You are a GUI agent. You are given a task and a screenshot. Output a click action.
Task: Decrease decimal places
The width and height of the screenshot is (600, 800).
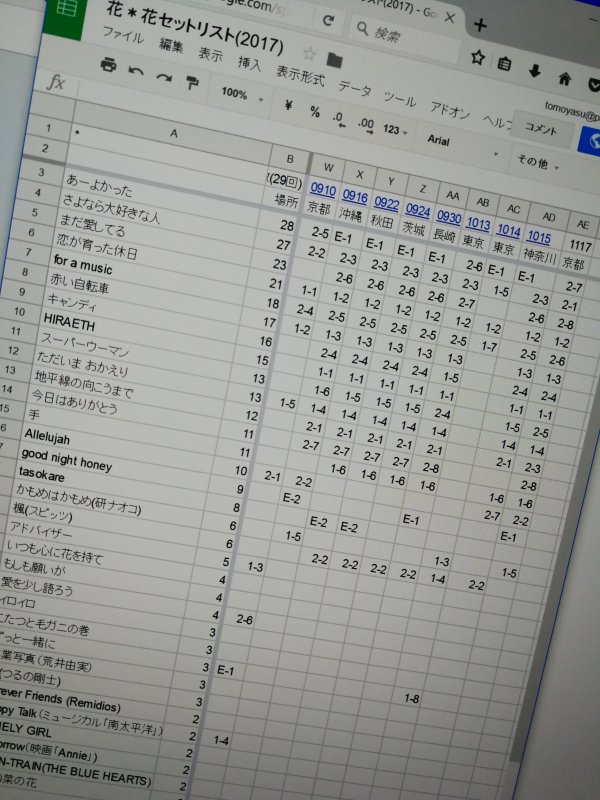click(x=339, y=119)
